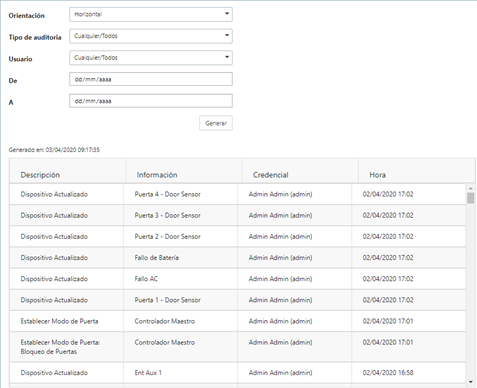The width and height of the screenshot is (477, 388).
Task: Click the Generar button
Action: pos(216,123)
